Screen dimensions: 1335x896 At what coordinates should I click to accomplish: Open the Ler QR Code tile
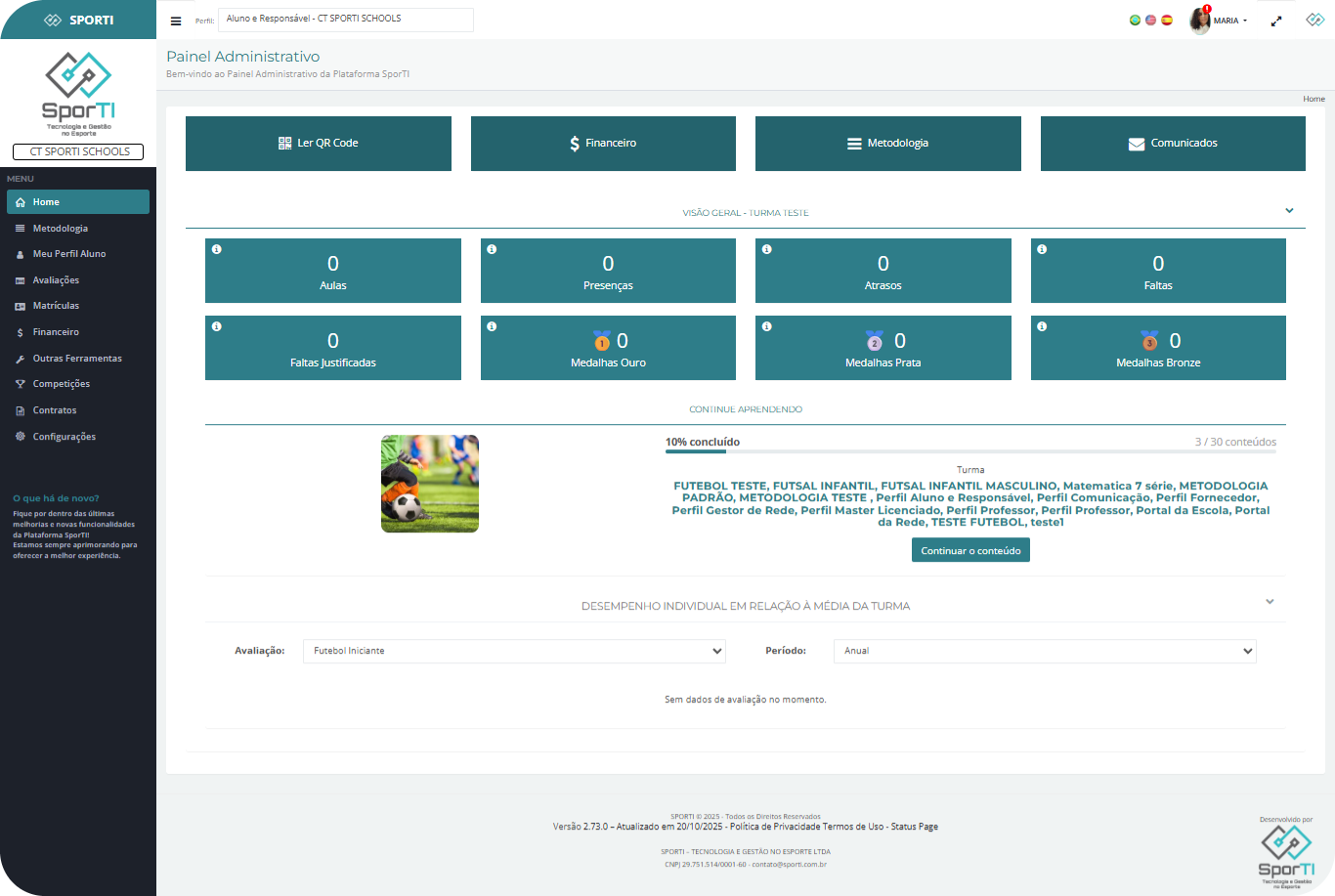(x=319, y=144)
